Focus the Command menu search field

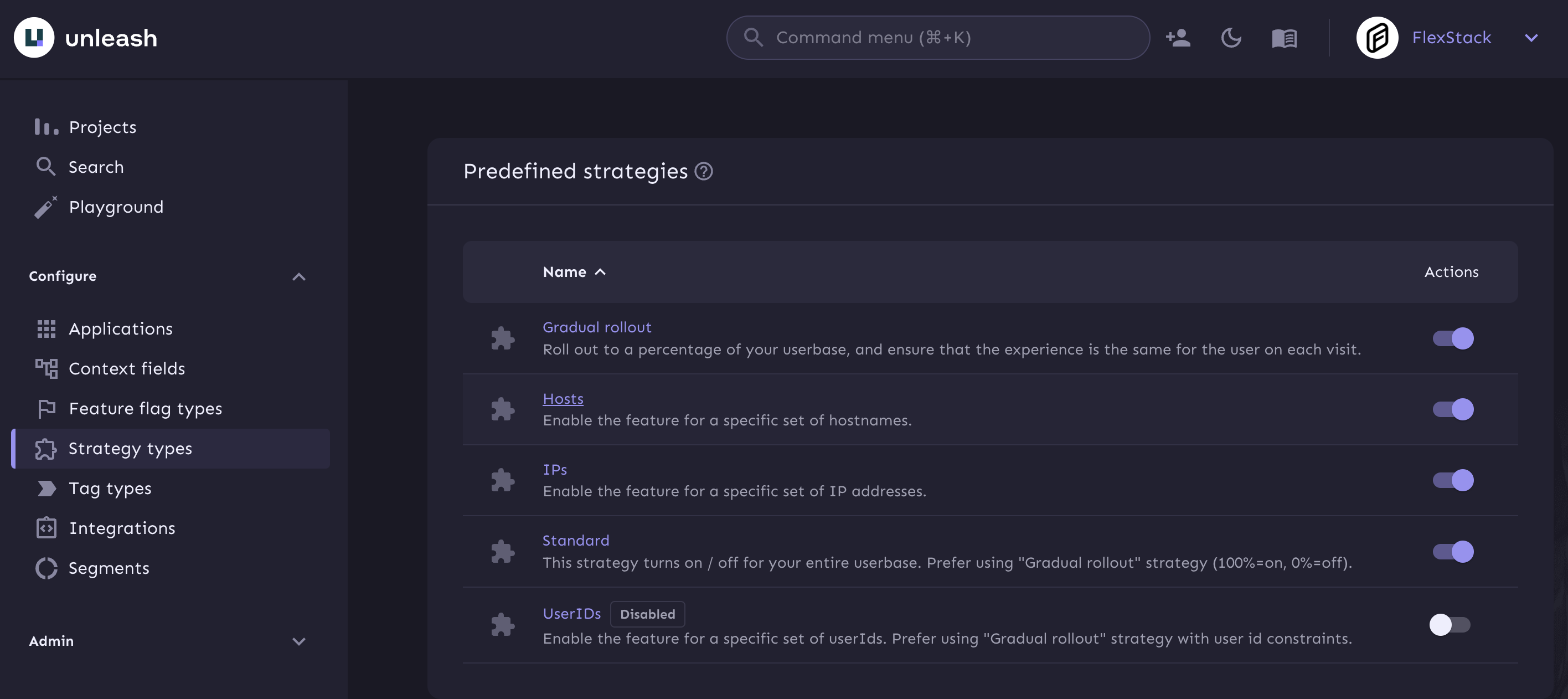tap(937, 38)
